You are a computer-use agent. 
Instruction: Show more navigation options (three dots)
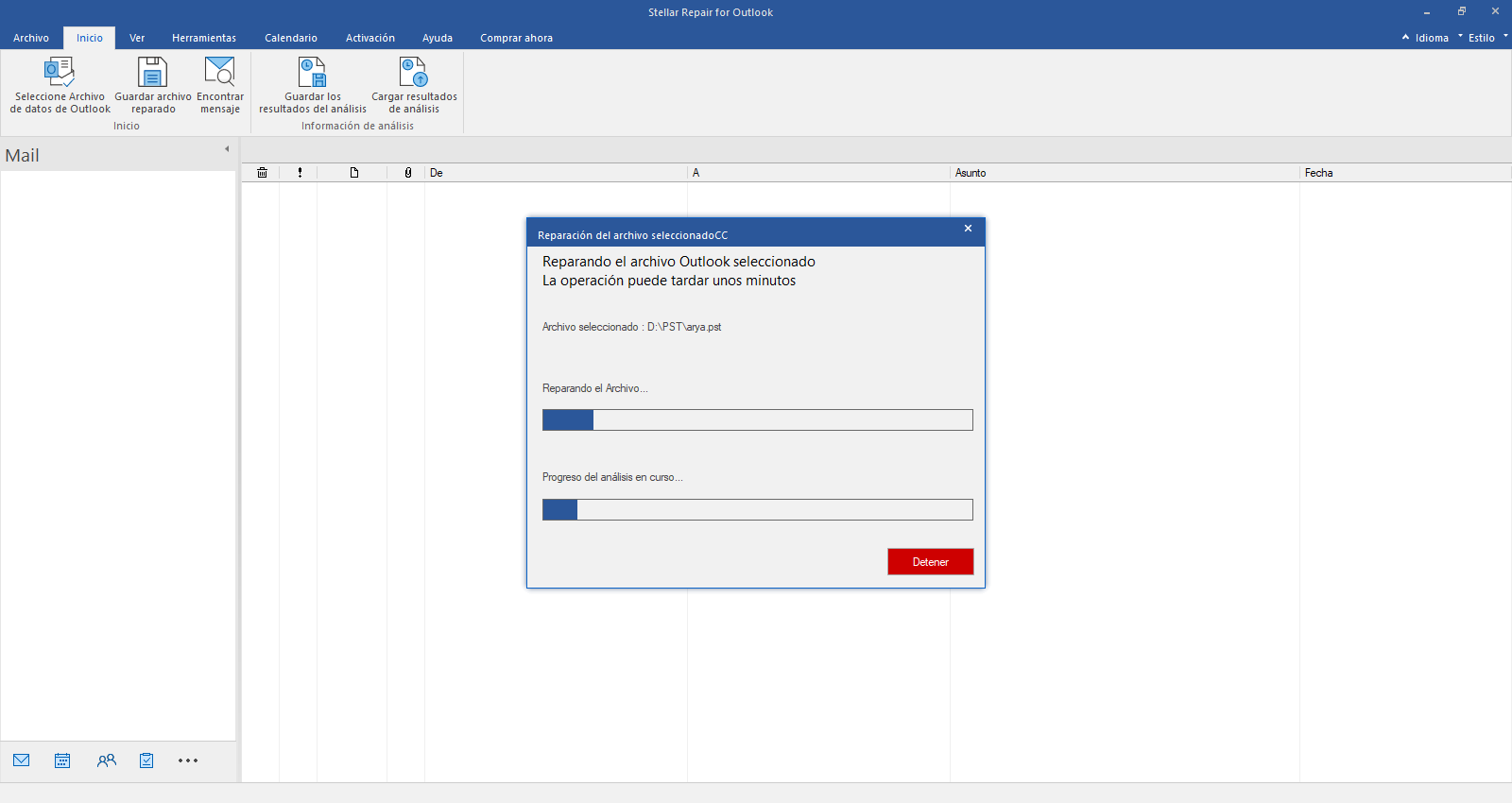(x=188, y=760)
